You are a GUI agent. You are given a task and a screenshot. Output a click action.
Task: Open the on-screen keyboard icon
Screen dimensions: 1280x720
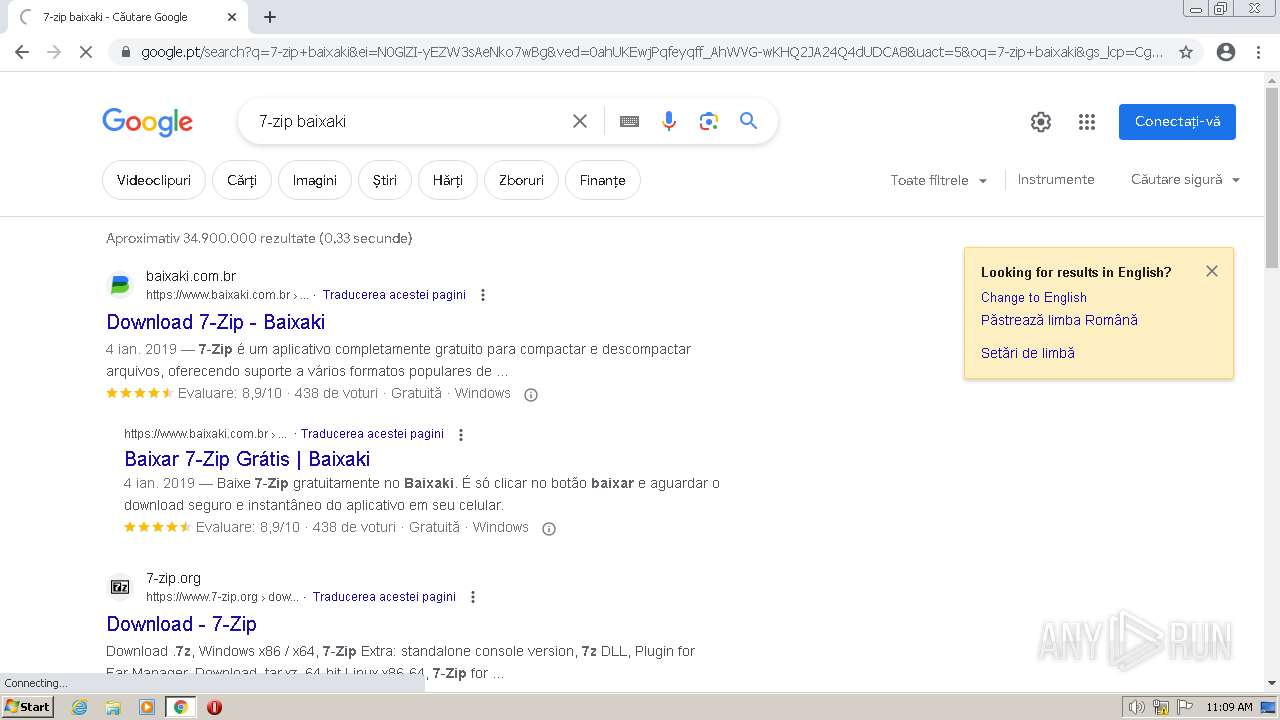[629, 121]
